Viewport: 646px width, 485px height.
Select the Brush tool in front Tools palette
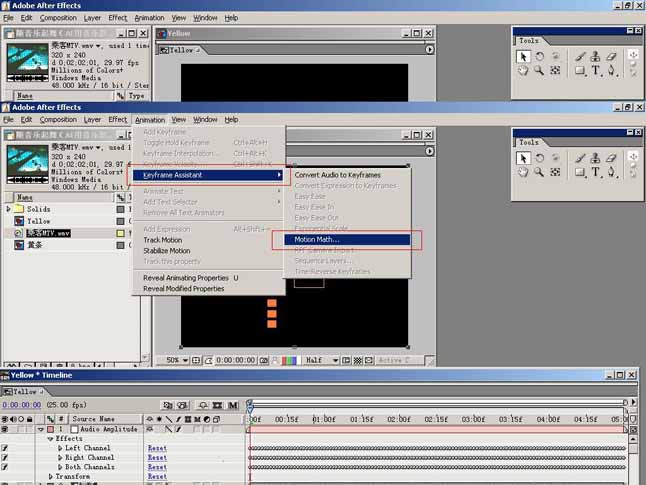pyautogui.click(x=580, y=158)
